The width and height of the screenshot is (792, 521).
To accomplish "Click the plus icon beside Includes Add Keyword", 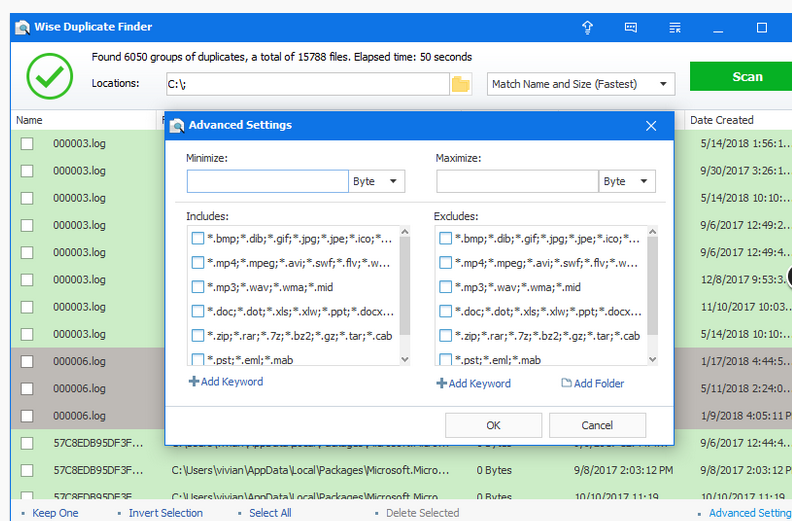I will (193, 382).
